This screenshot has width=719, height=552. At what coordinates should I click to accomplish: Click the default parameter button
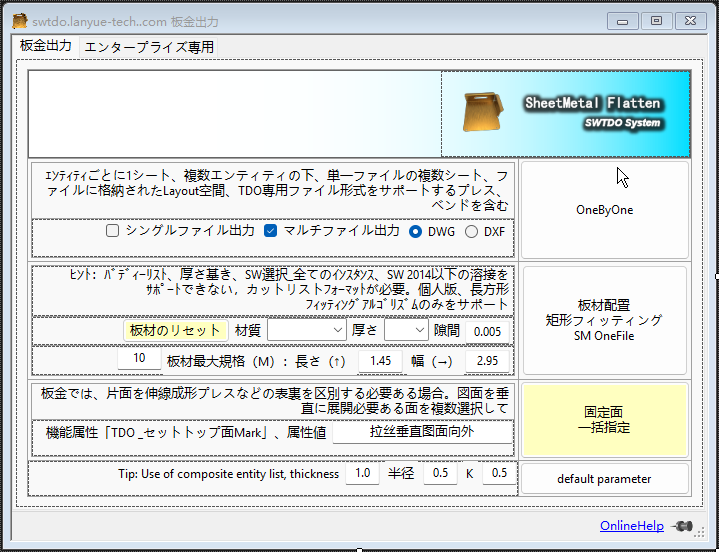605,479
